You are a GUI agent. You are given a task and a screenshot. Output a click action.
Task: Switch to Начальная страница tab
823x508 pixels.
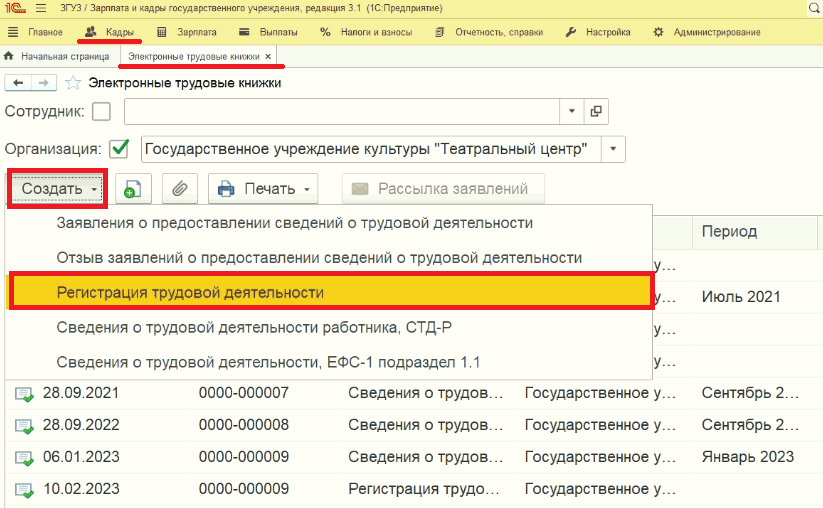click(57, 56)
